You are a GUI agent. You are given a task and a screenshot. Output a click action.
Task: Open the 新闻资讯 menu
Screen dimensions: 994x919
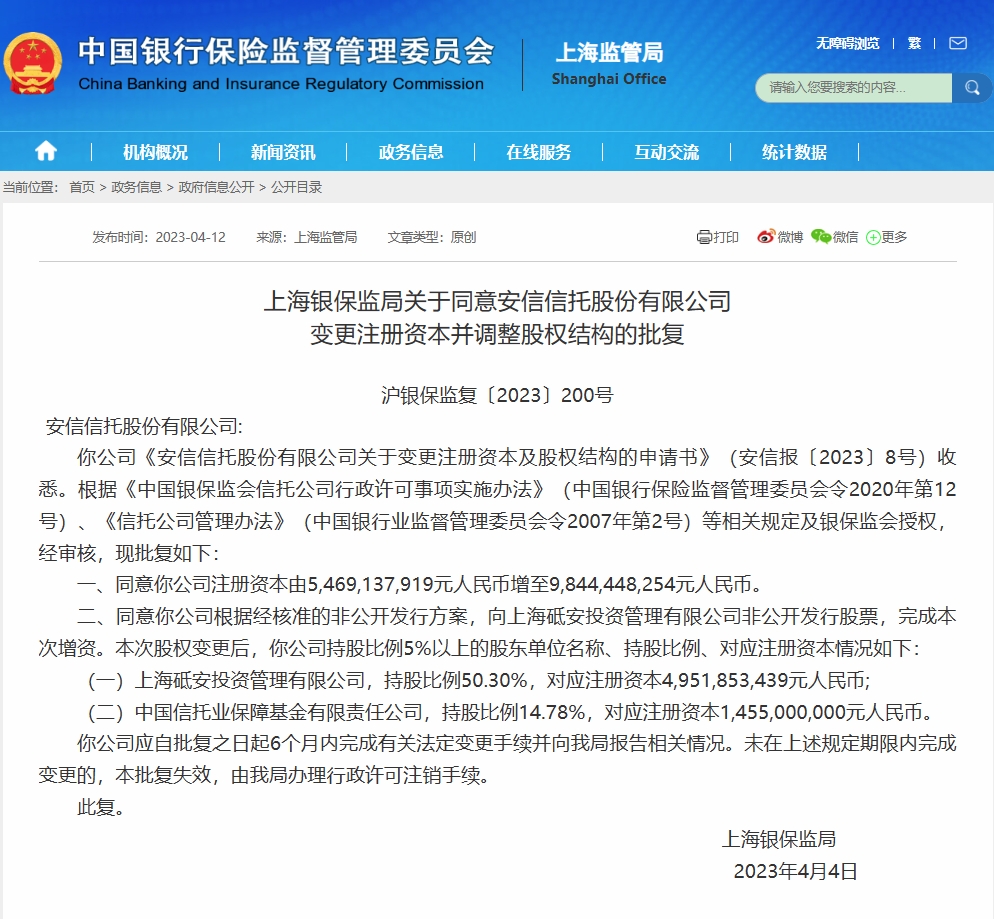285,151
